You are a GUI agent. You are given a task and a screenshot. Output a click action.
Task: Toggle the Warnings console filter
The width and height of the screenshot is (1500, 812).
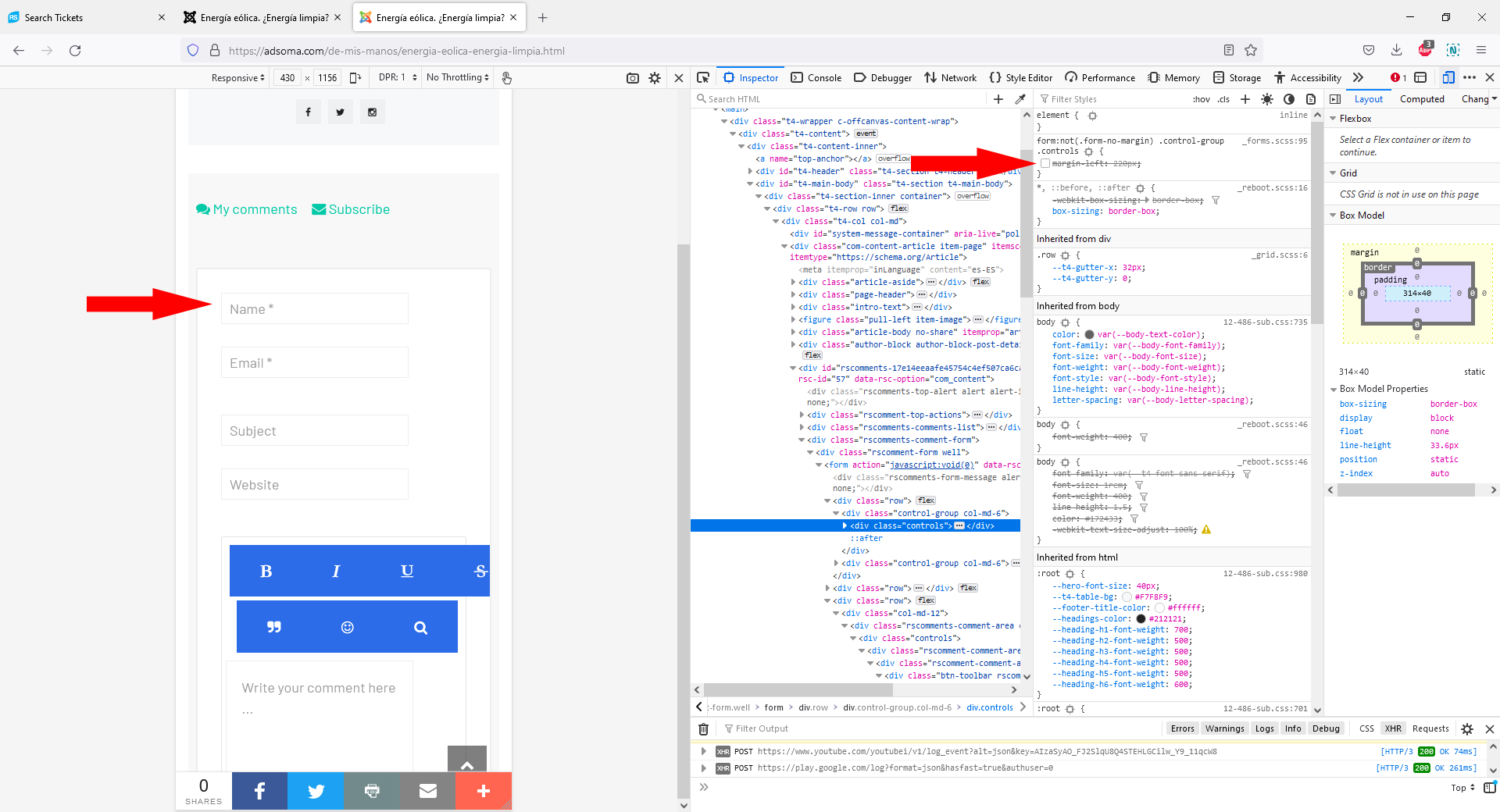pos(1224,728)
